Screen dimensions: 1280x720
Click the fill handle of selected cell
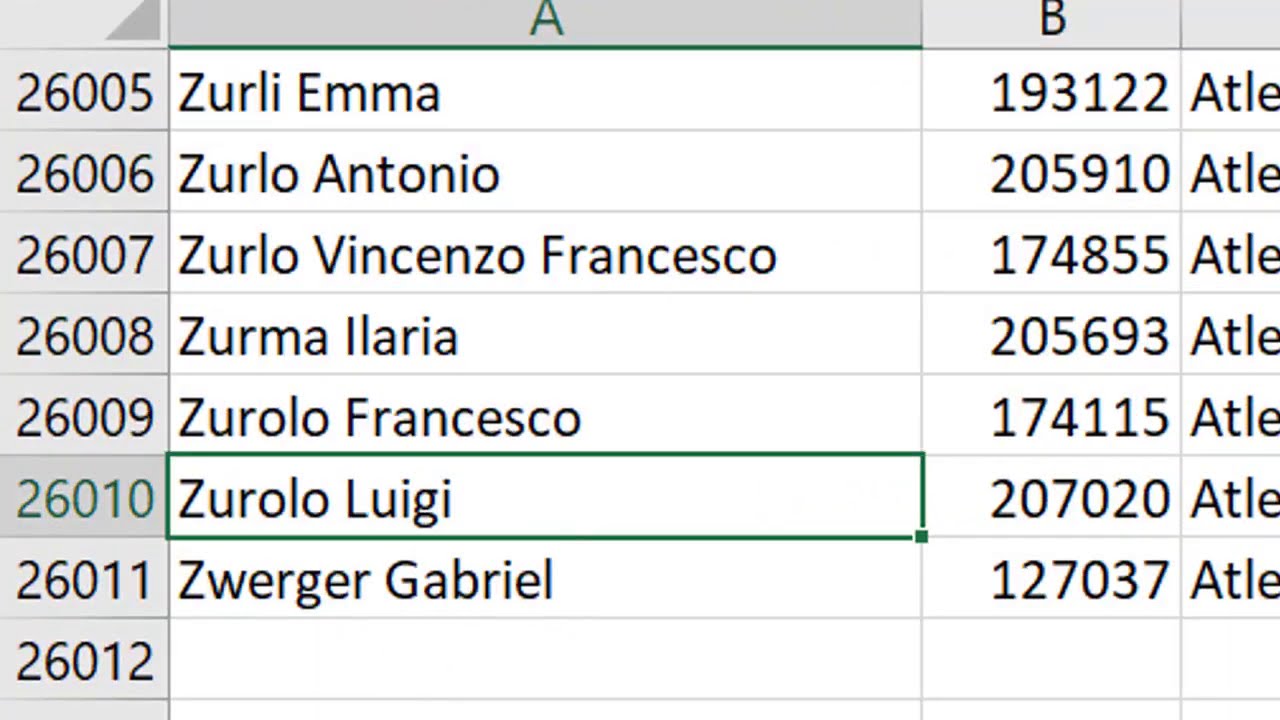click(x=921, y=537)
